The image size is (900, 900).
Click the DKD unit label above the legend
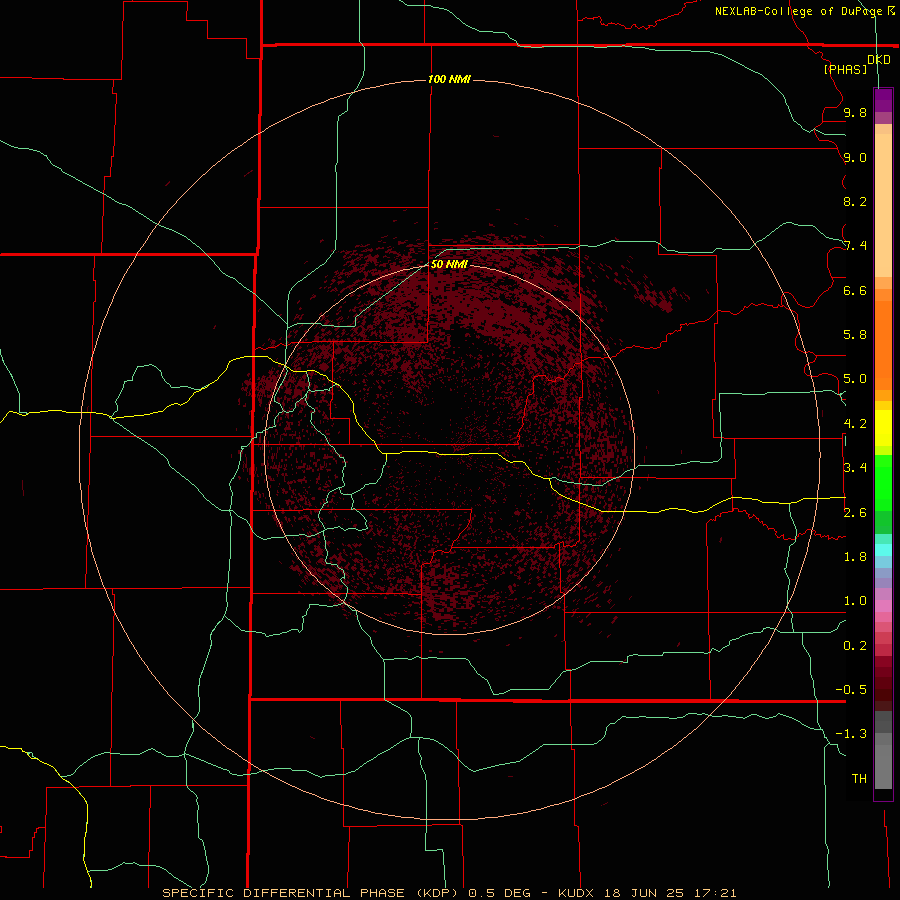879,60
